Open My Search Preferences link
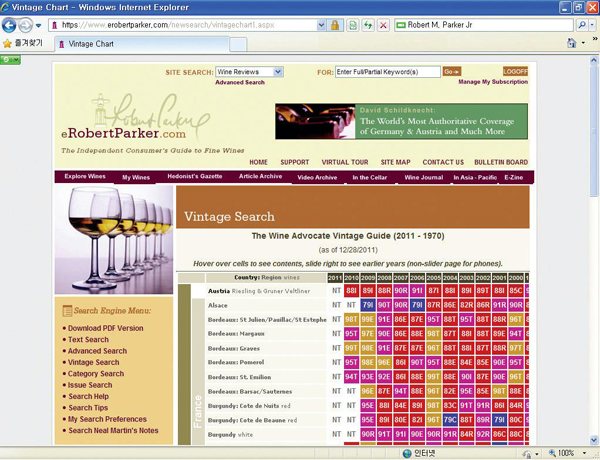600x460 pixels. [x=107, y=419]
